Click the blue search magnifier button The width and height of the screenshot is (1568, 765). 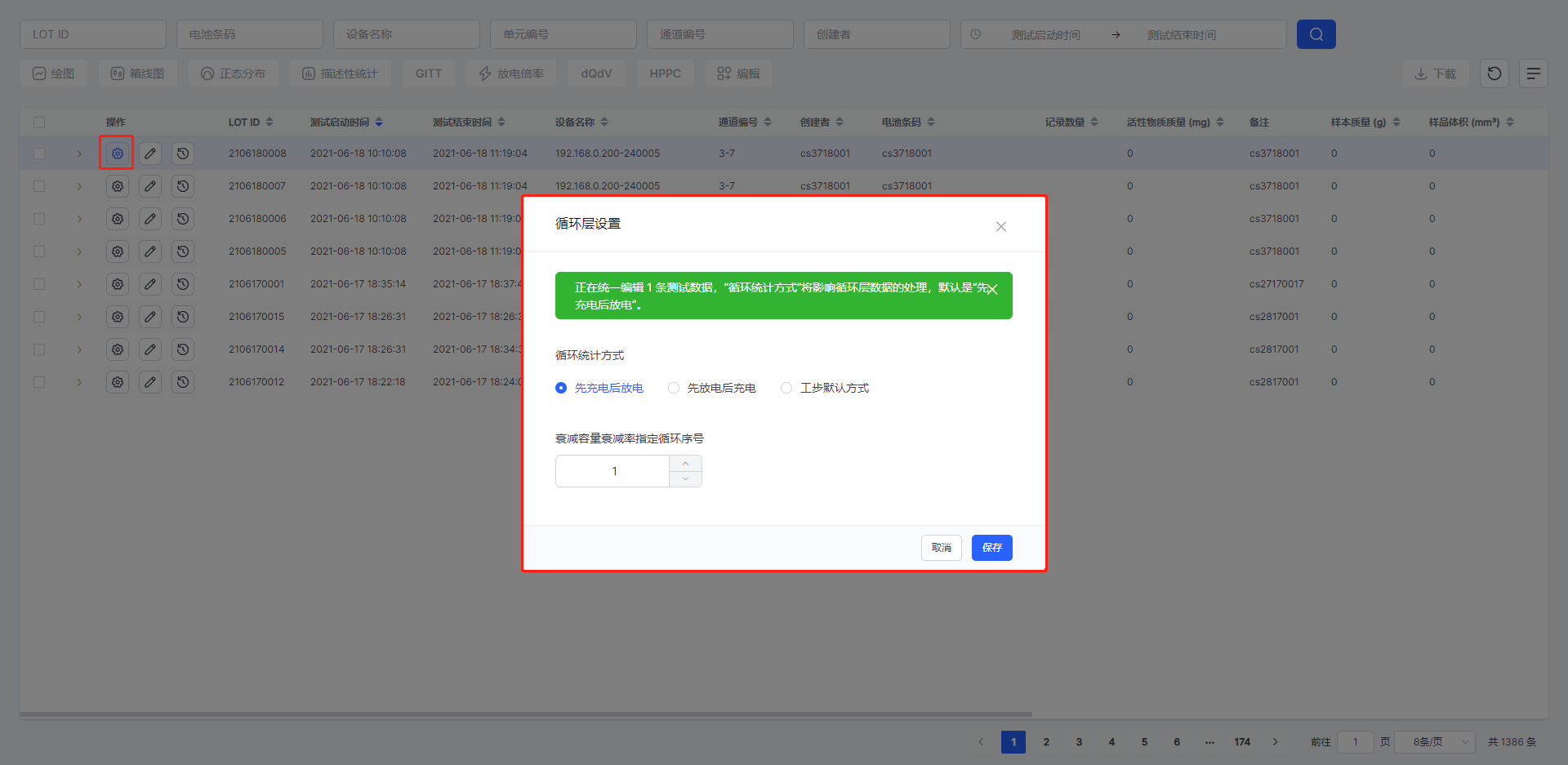coord(1316,34)
